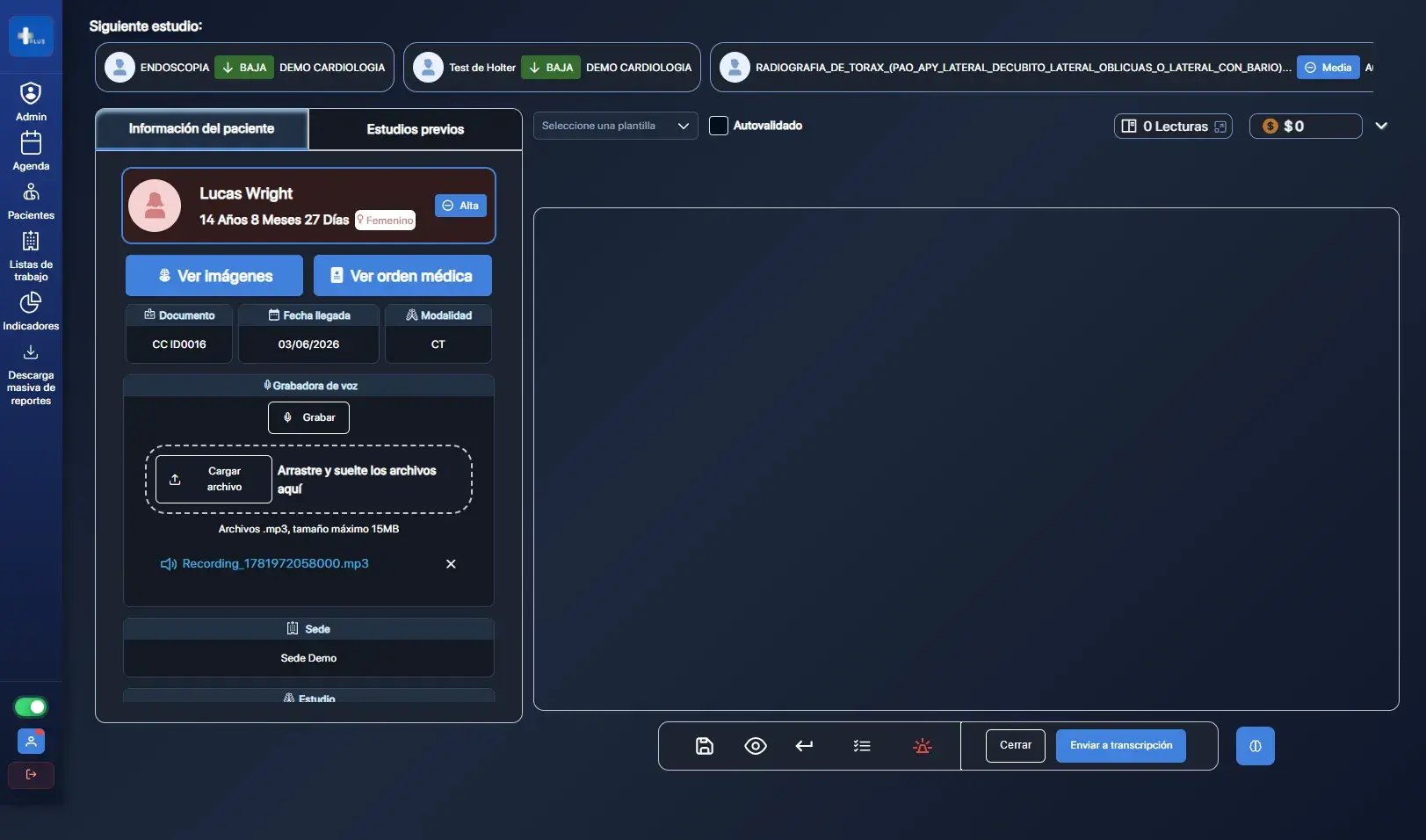This screenshot has height=840, width=1426.
Task: Click the $0 price field
Action: (1306, 127)
